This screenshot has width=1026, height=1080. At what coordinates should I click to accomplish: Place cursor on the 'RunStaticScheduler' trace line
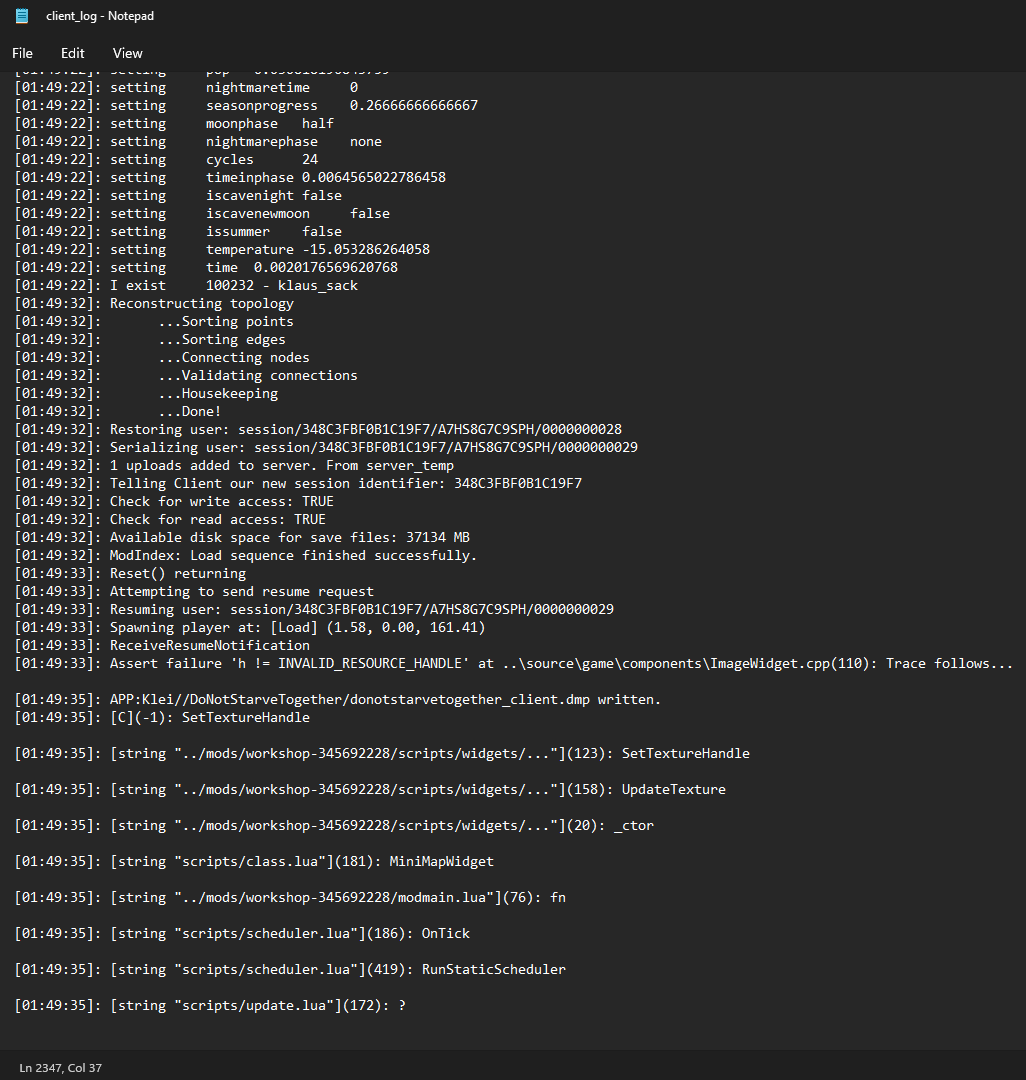(x=340, y=969)
